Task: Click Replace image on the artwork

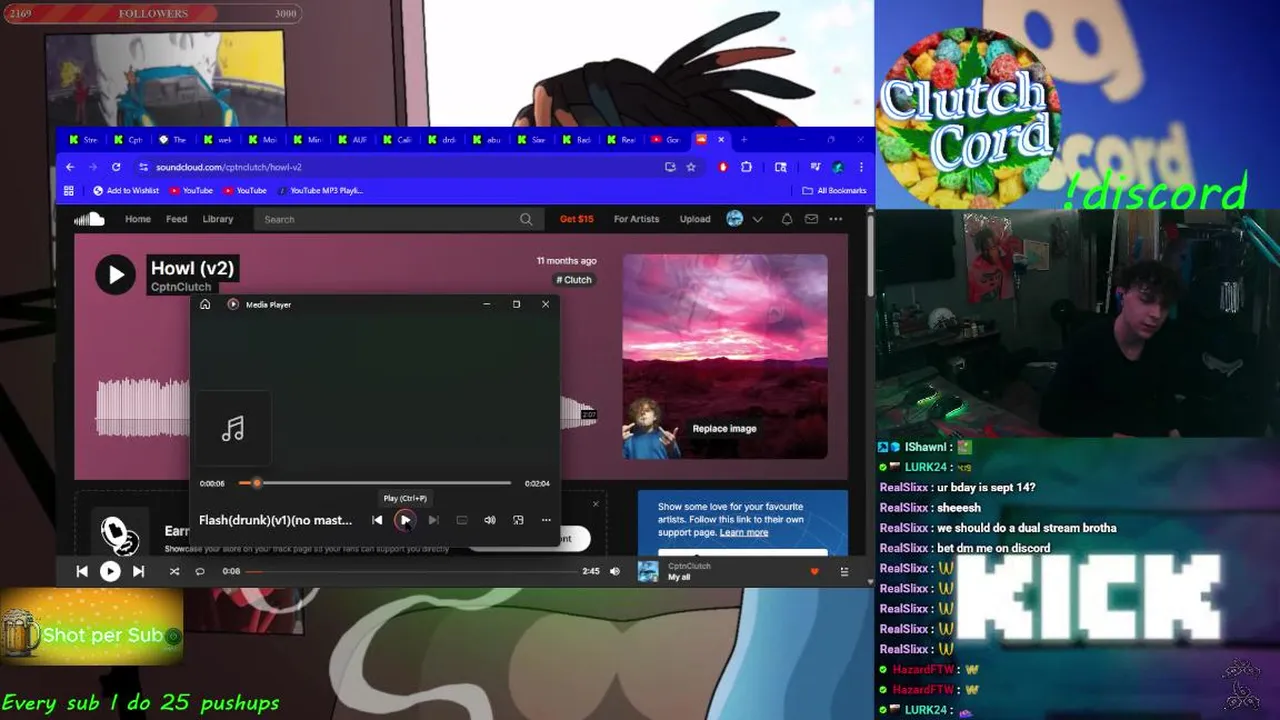Action: (x=725, y=429)
